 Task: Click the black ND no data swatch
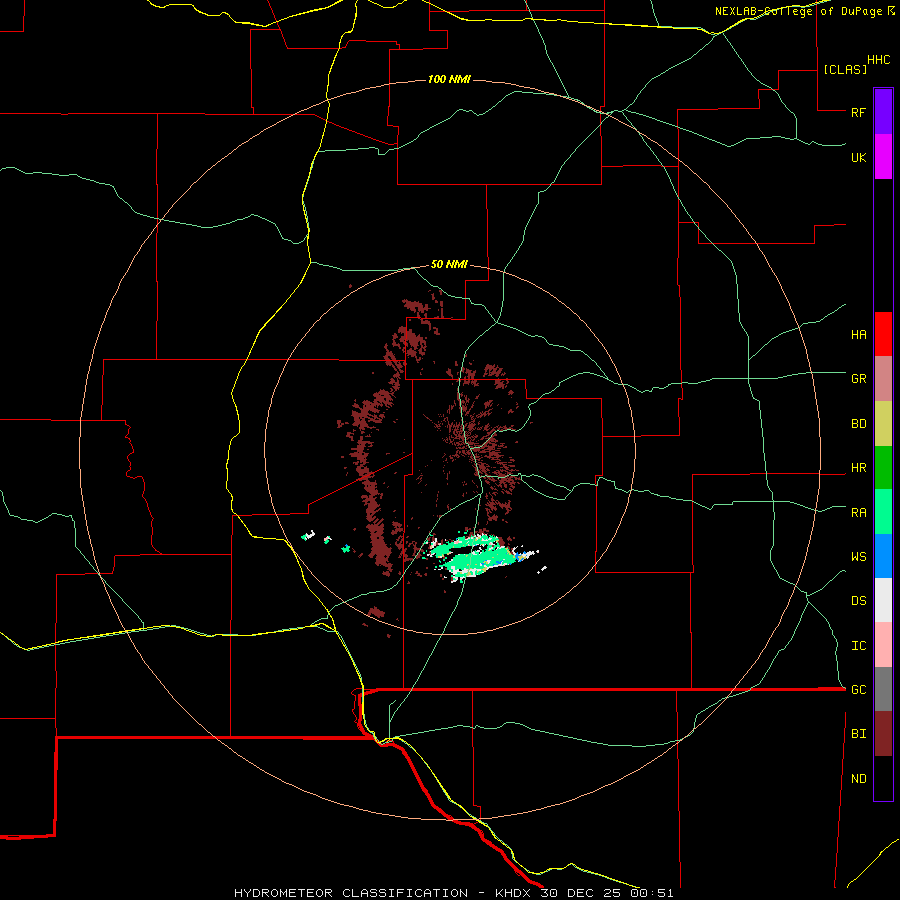[x=883, y=778]
